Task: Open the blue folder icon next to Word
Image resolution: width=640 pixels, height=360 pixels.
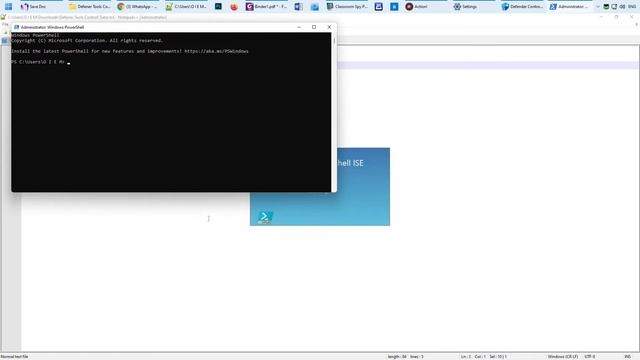Action: point(314,7)
